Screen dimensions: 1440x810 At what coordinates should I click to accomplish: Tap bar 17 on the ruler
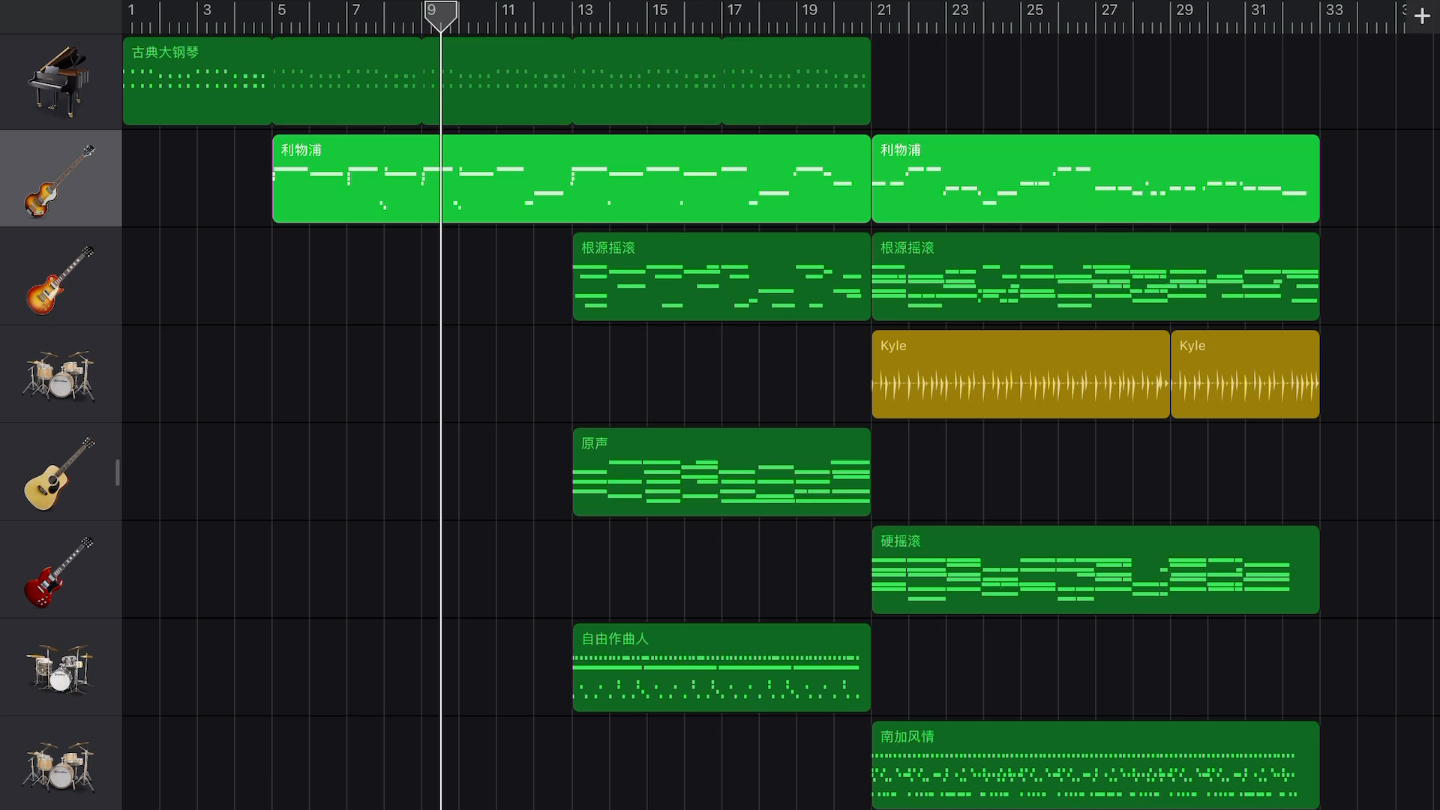[735, 10]
